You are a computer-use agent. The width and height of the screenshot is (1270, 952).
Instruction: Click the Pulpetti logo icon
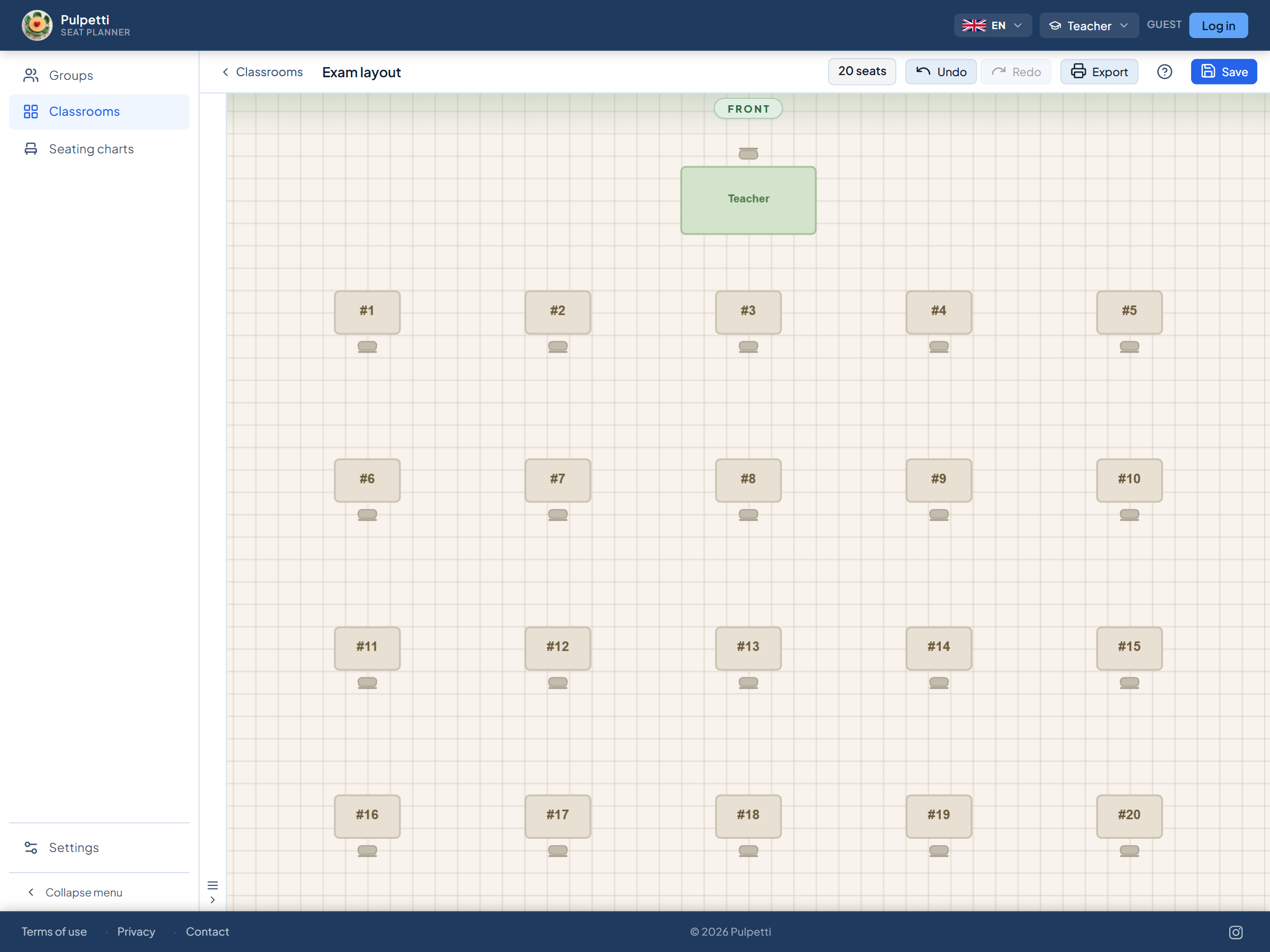(x=37, y=25)
